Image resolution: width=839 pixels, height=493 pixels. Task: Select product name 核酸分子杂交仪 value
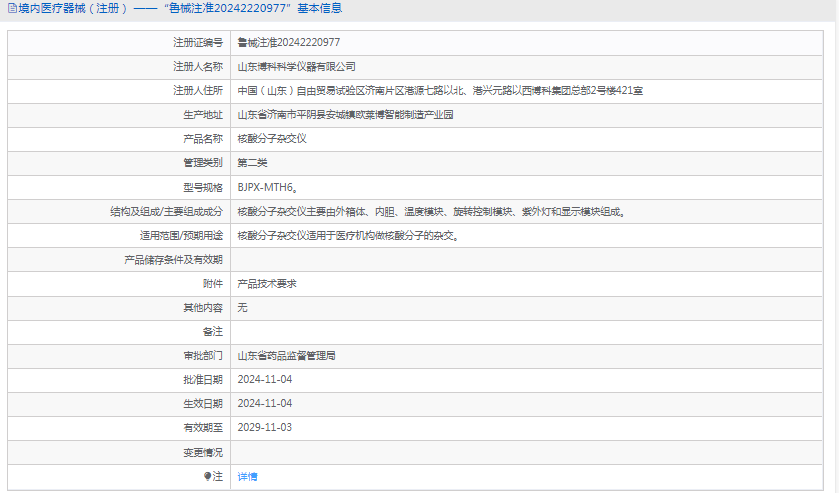click(x=272, y=139)
